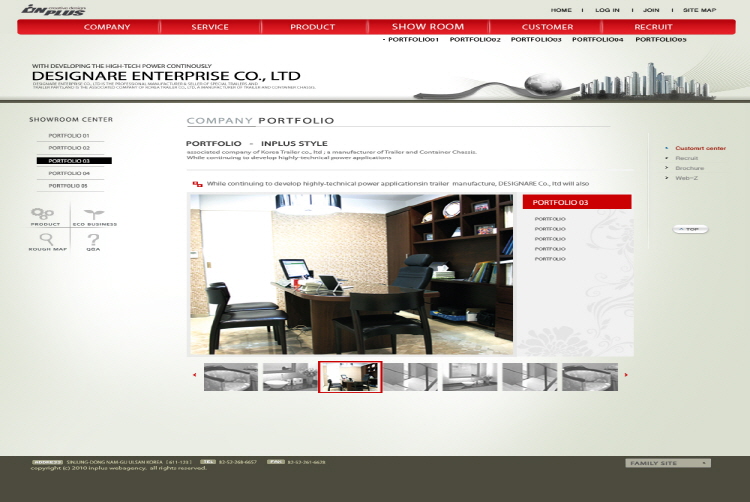750x502 pixels.
Task: Select PORTFOLIO05 submenu item
Action: tap(661, 40)
